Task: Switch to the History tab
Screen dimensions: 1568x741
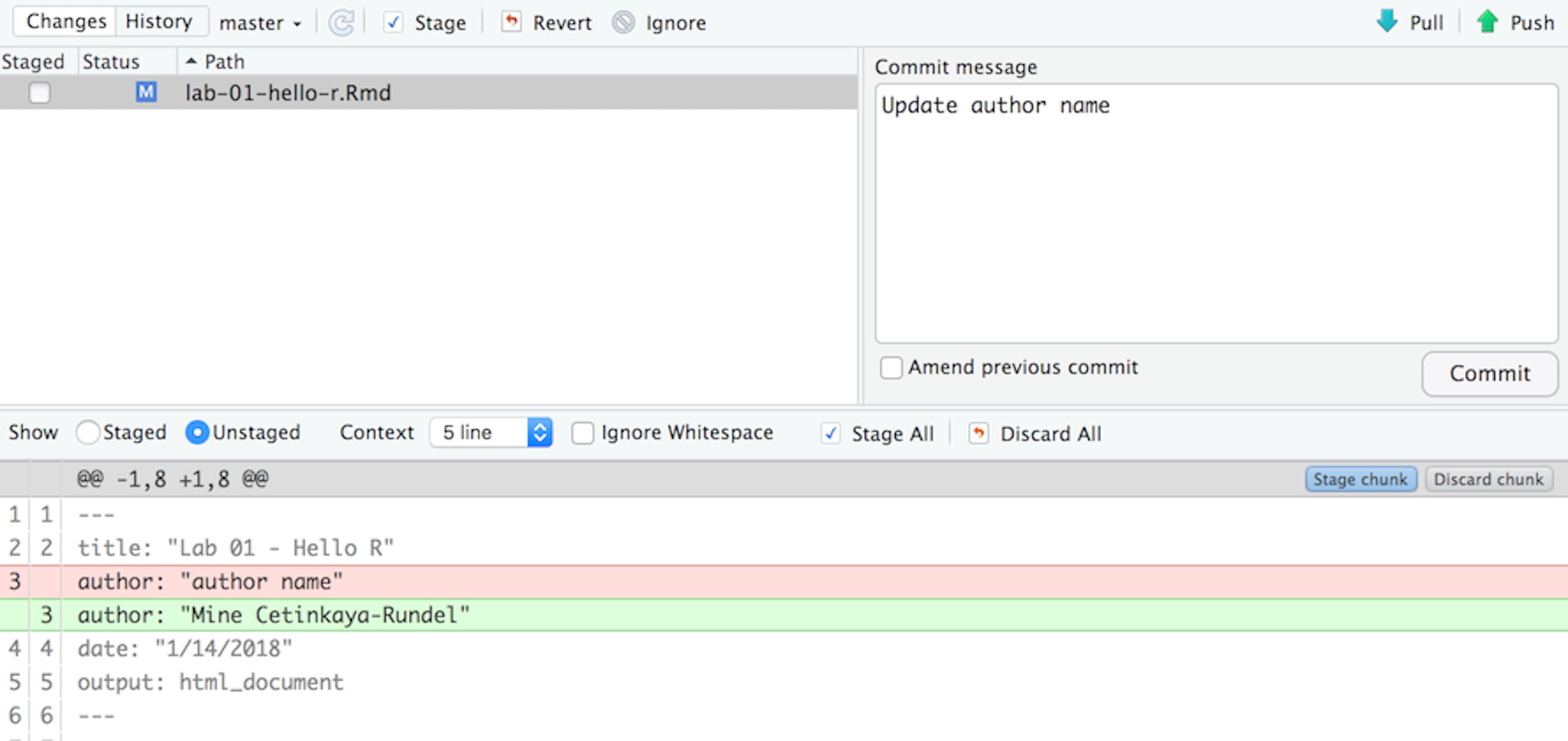Action: pyautogui.click(x=159, y=21)
